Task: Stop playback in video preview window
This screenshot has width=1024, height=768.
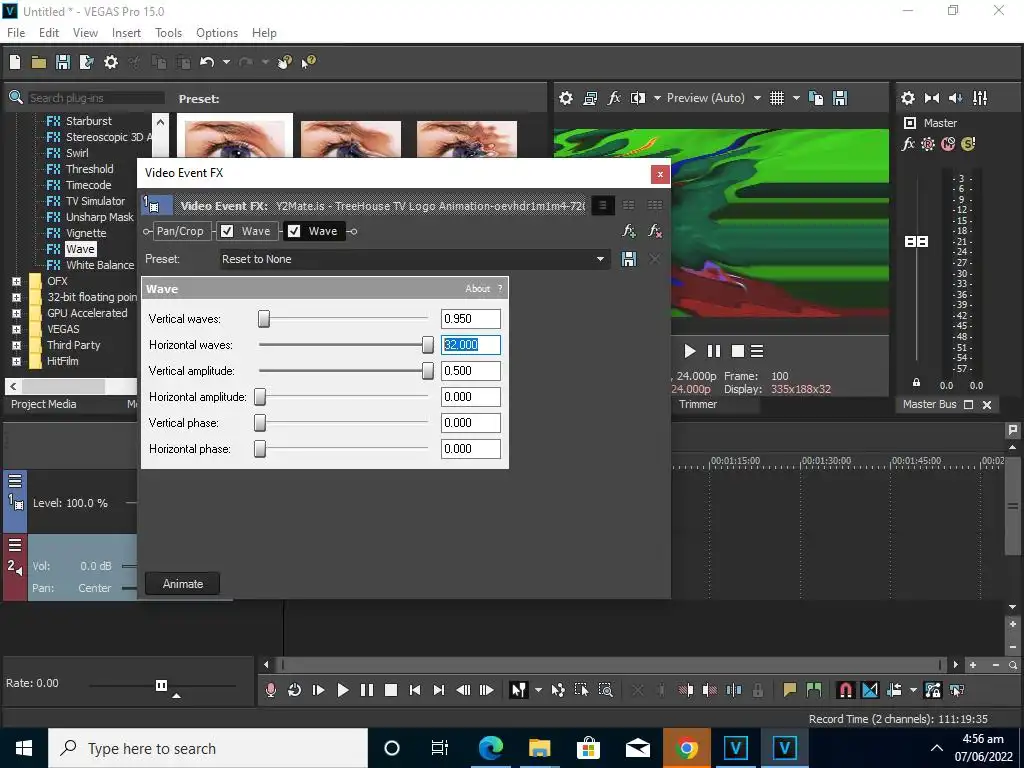Action: 737,351
